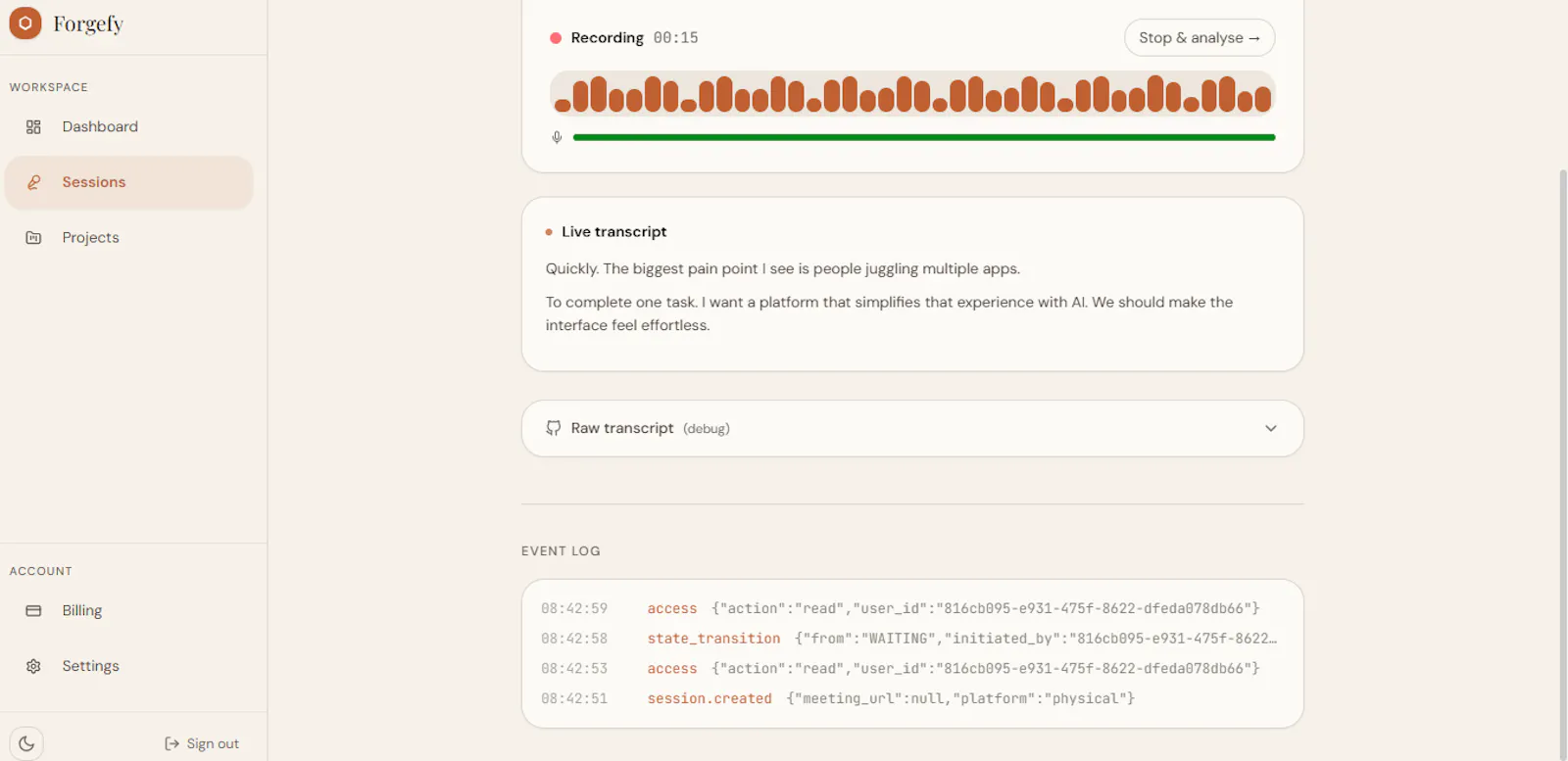Viewport: 1568px width, 761px height.
Task: Expand the Raw transcript chevron
Action: click(x=1271, y=428)
